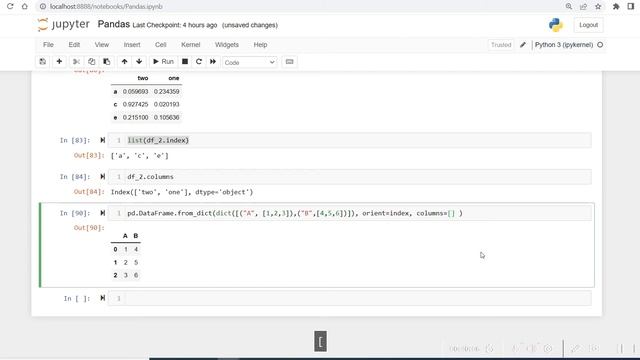Click into the df_2.columns code cell
This screenshot has width=640, height=360.
coord(349,177)
